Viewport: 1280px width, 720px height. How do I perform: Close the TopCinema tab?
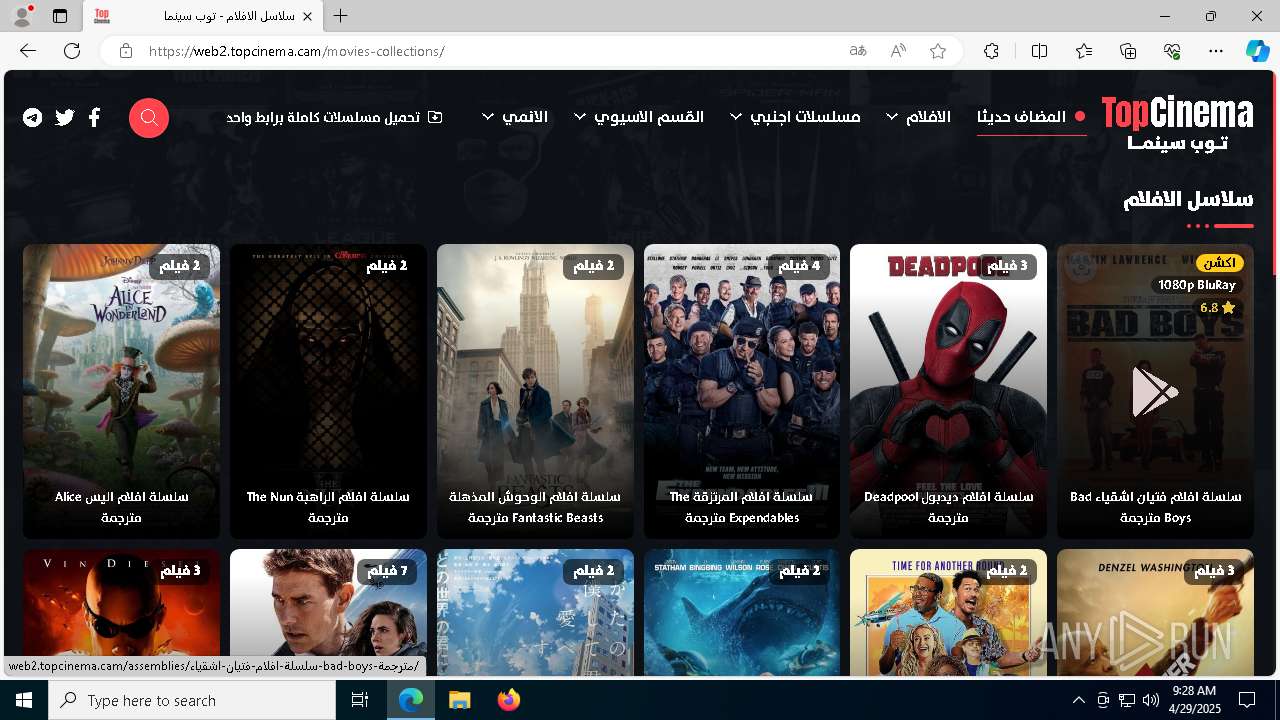pos(308,16)
